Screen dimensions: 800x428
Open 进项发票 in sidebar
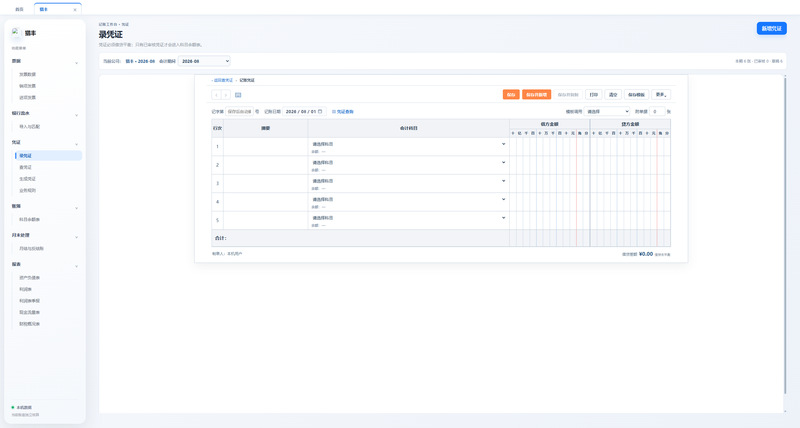[x=28, y=97]
